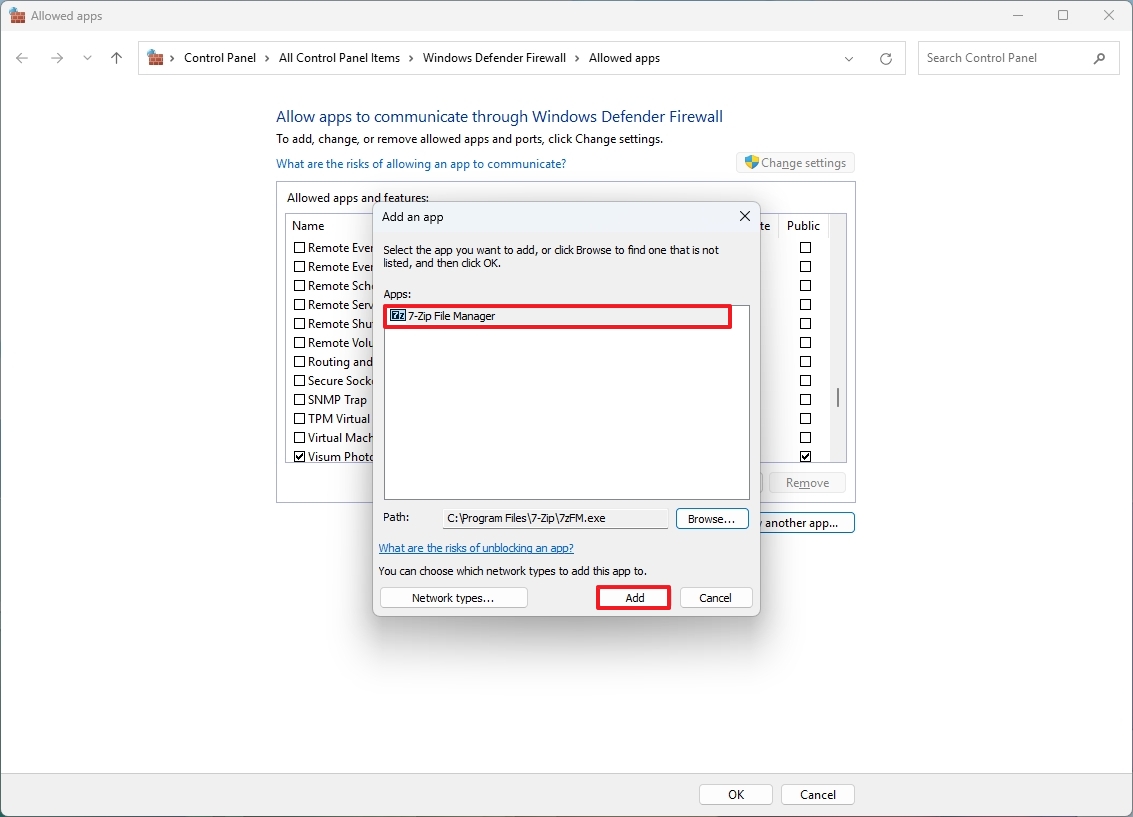Select 7-Zip File Manager in Apps list
This screenshot has height=817, width=1133.
[x=557, y=316]
